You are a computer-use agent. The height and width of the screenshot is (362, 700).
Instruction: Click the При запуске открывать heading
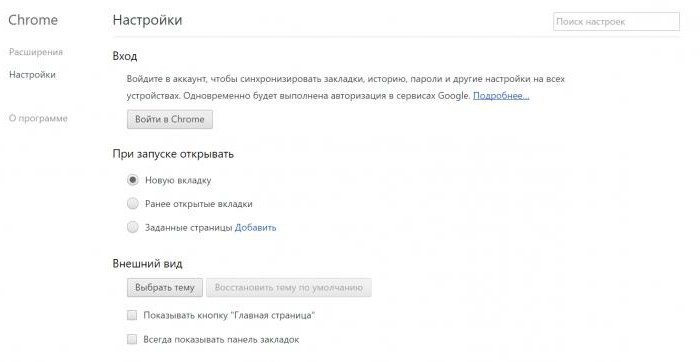point(173,154)
